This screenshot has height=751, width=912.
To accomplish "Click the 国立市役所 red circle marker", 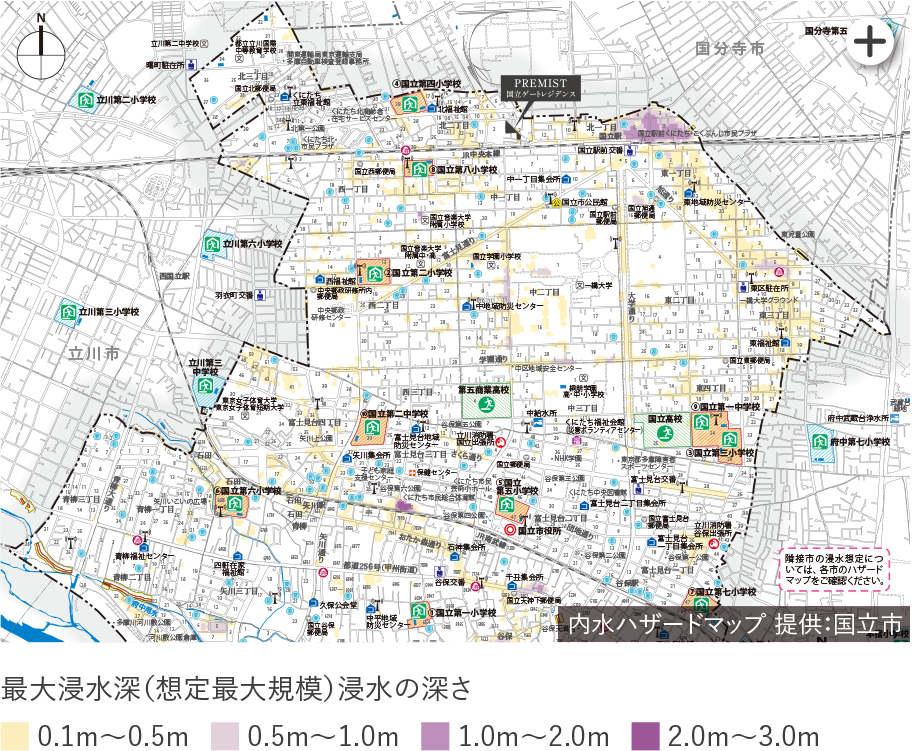I will 510,530.
